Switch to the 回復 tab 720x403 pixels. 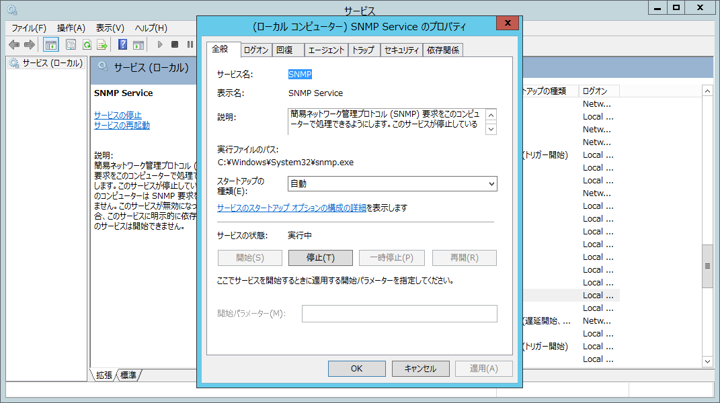pos(288,50)
